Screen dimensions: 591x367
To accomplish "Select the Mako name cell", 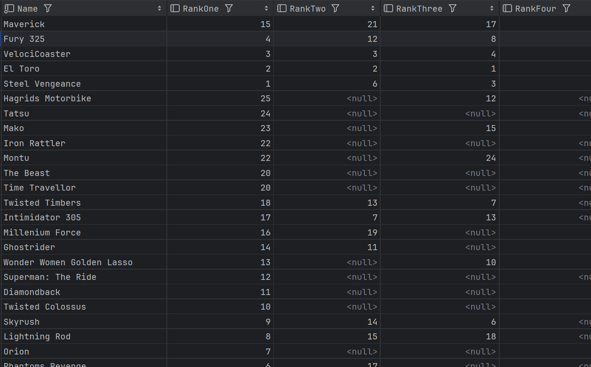I will (x=84, y=128).
